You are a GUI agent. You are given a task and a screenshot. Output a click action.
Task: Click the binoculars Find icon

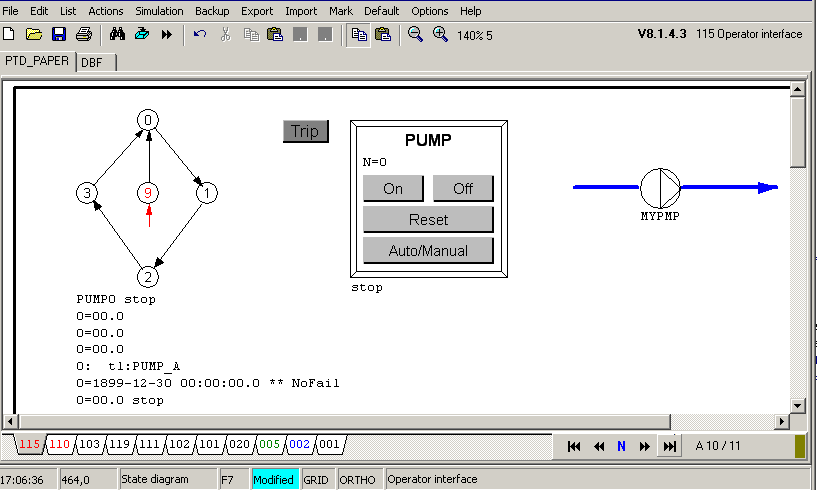[x=117, y=34]
